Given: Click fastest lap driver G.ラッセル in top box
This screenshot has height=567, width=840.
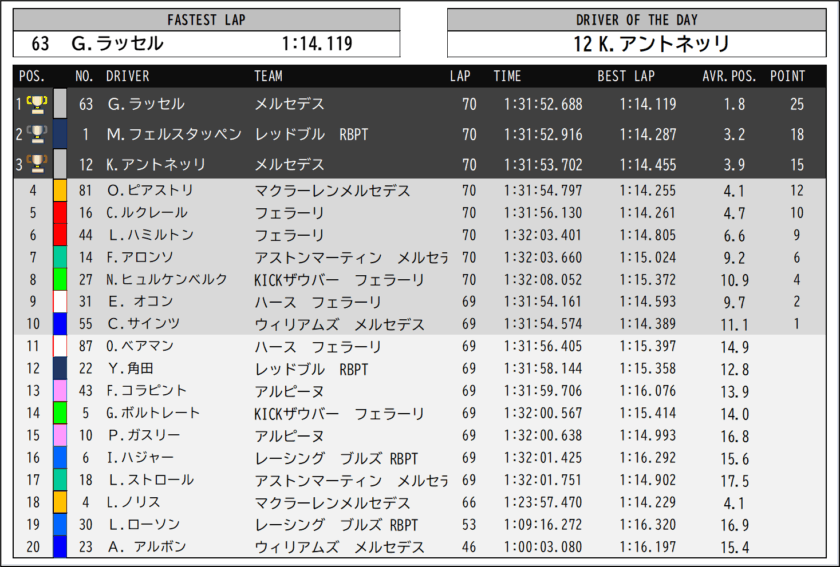Looking at the screenshot, I should tap(117, 43).
